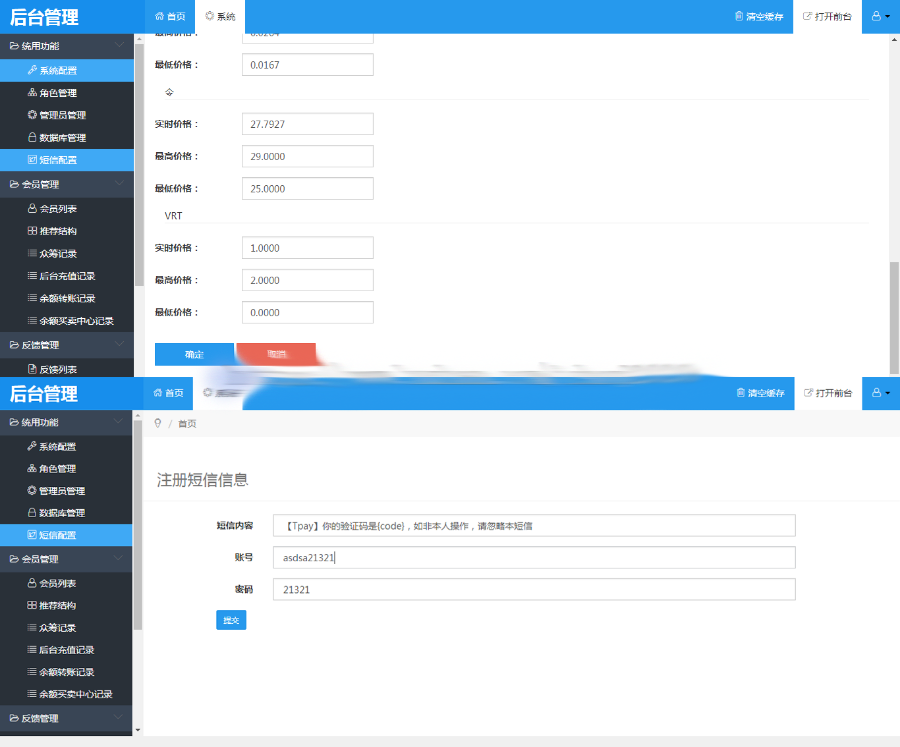Focus the 最低价格 field showing 25.0000

308,188
